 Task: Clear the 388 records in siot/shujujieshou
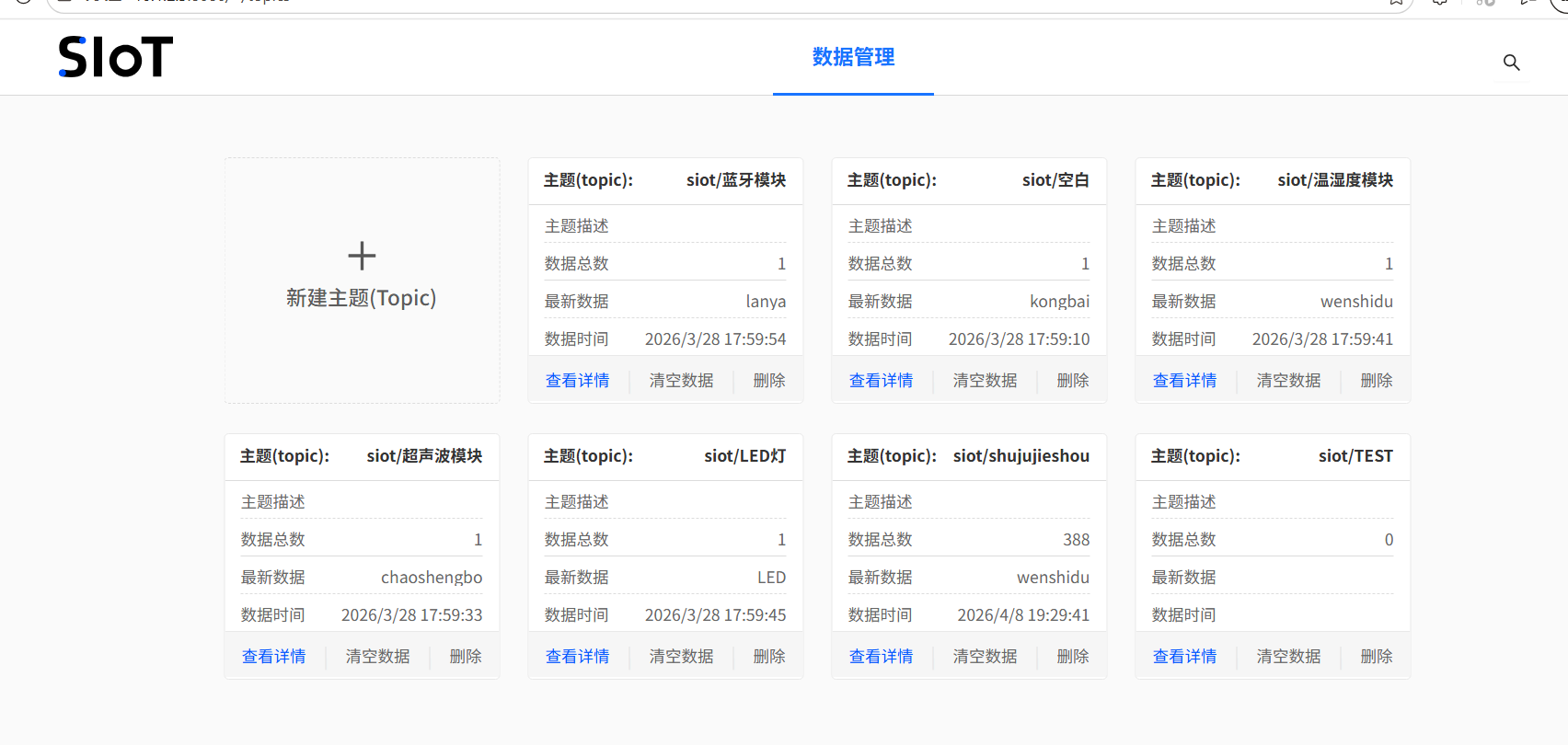(985, 657)
